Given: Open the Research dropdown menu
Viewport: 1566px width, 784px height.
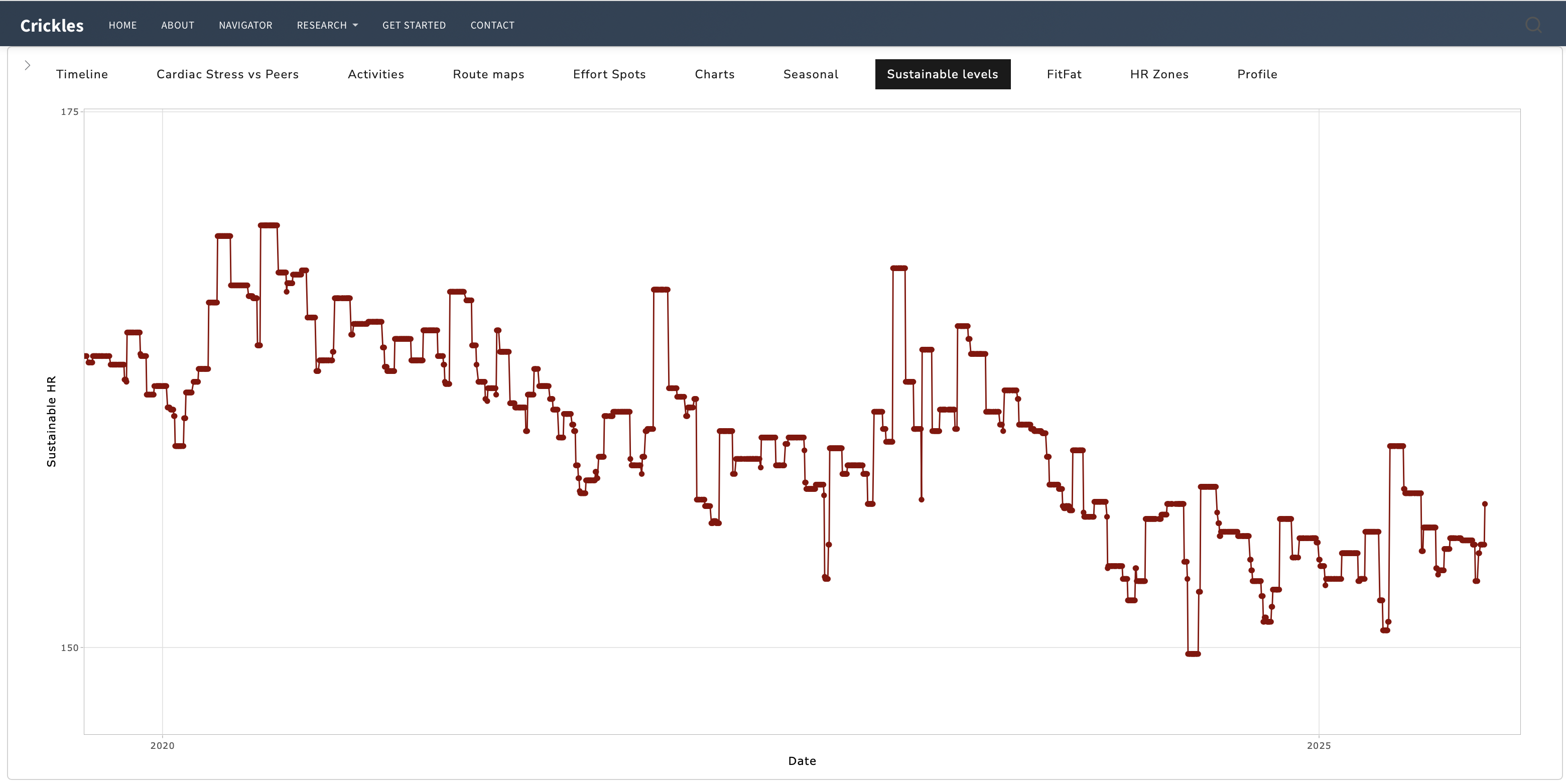Looking at the screenshot, I should (327, 26).
